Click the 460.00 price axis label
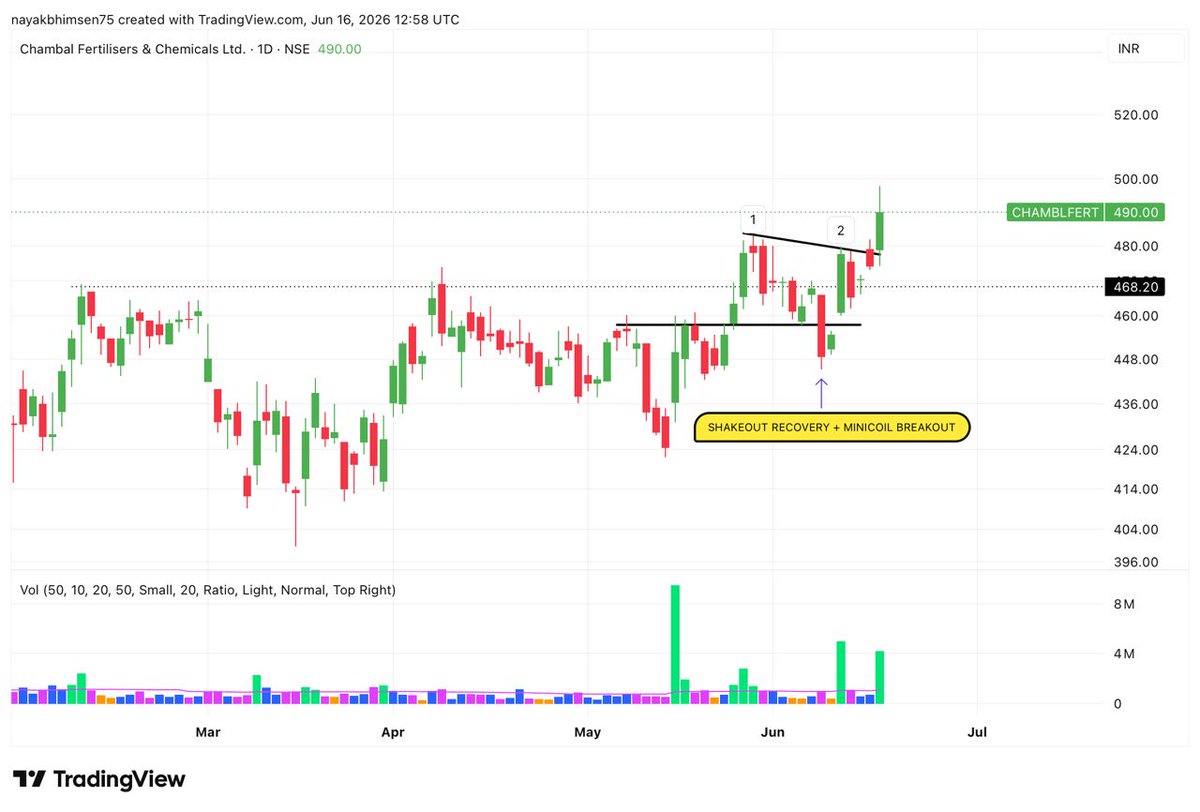 tap(1135, 316)
